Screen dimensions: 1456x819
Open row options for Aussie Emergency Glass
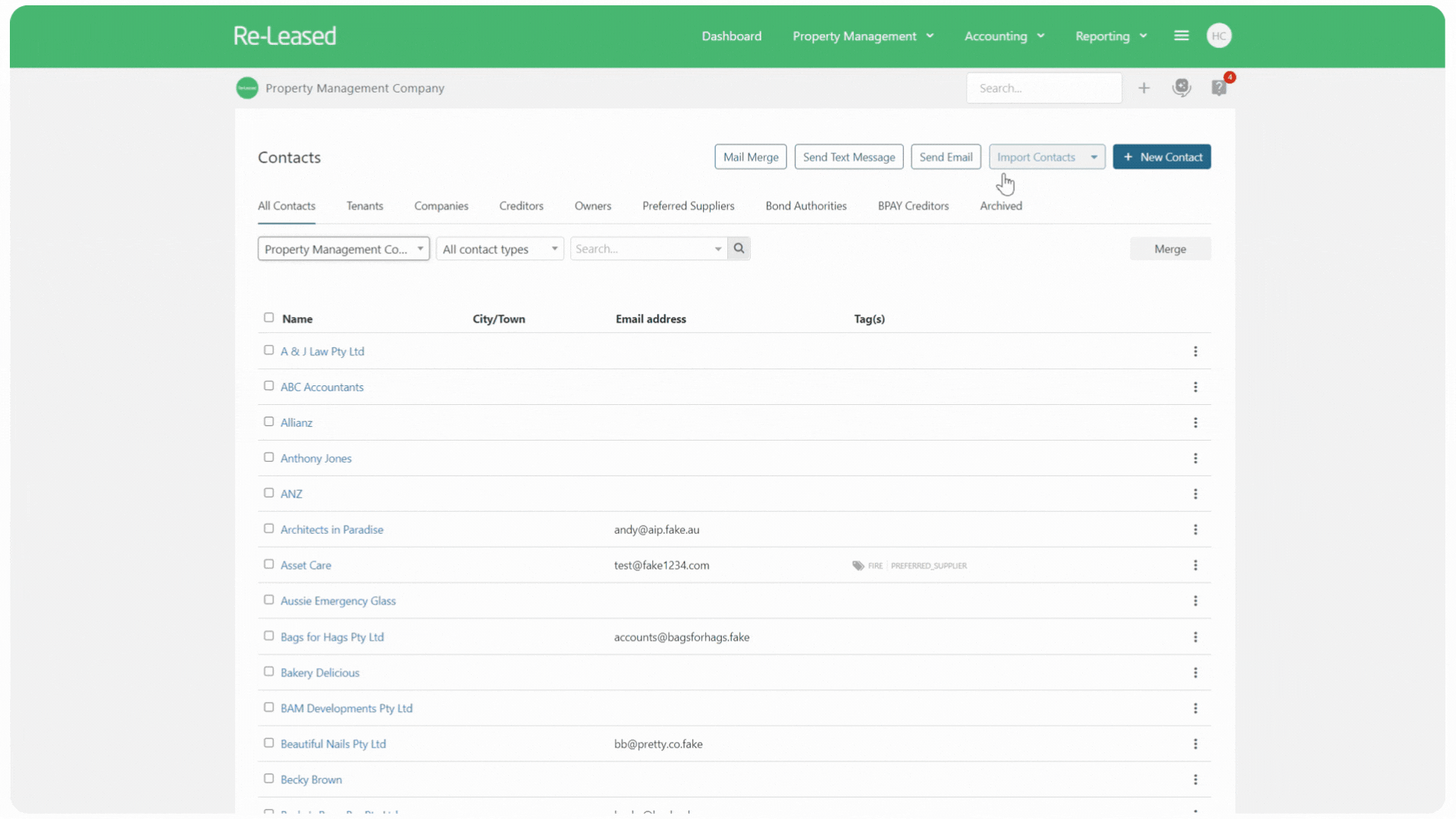[1195, 601]
